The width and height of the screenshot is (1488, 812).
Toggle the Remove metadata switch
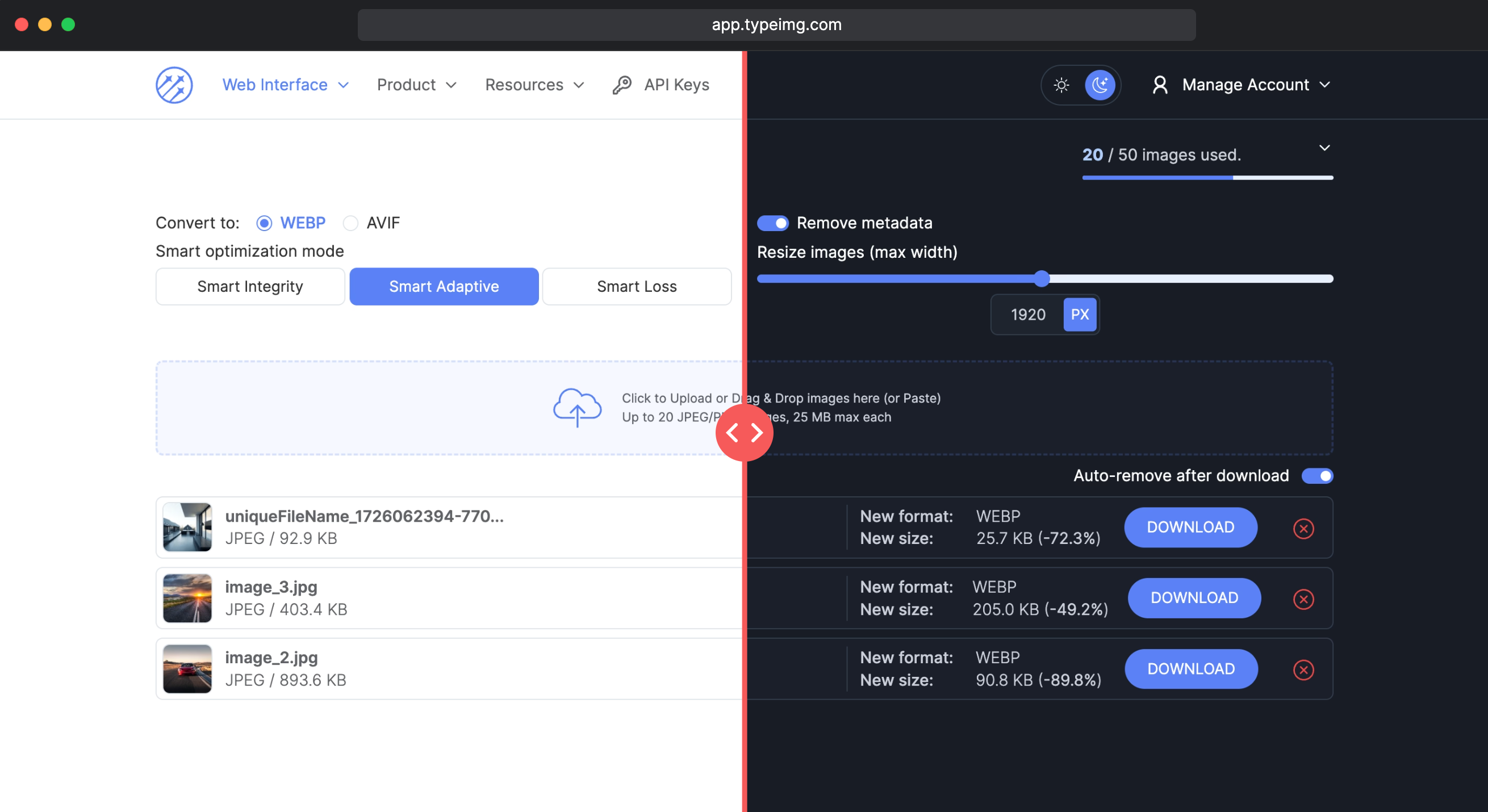772,223
